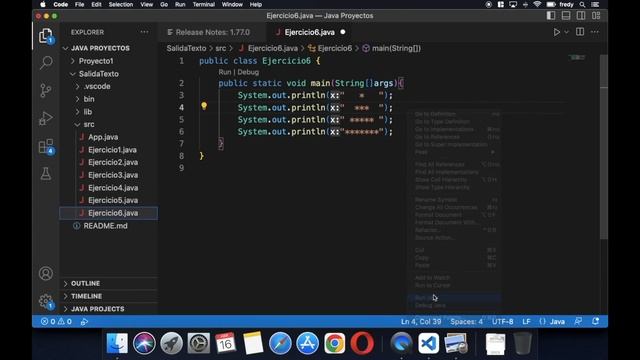
Task: Change encoding via UTF-8
Action: pyautogui.click(x=502, y=322)
